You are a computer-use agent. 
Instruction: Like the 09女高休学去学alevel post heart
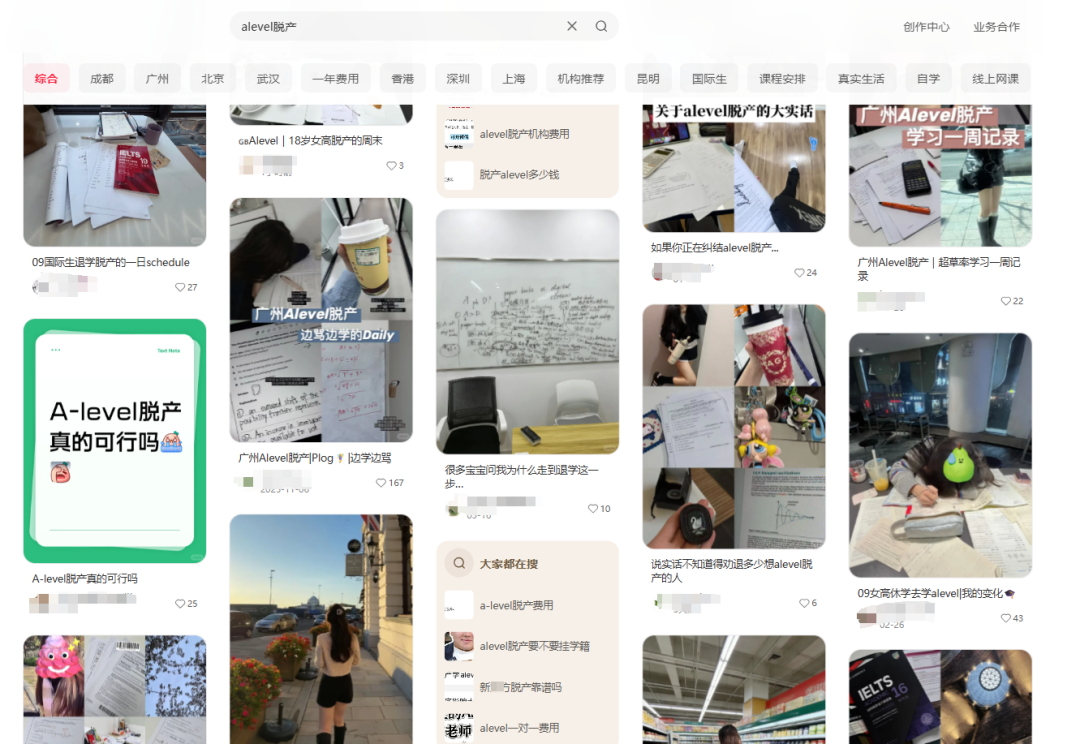coord(1006,618)
